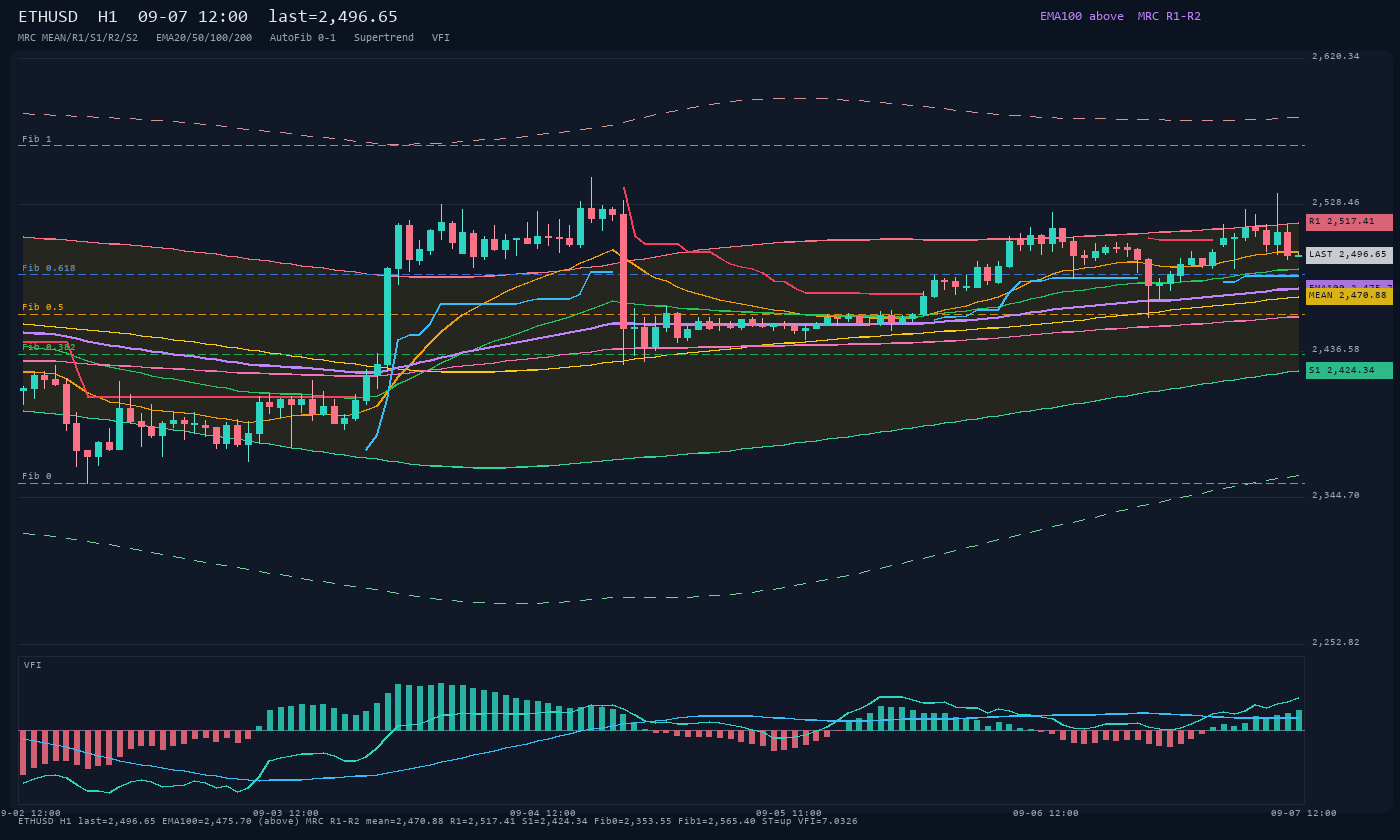The height and width of the screenshot is (840, 1400).
Task: Select the MRC MEAN/R1/S1/R2/S2 legend entry
Action: click(78, 38)
